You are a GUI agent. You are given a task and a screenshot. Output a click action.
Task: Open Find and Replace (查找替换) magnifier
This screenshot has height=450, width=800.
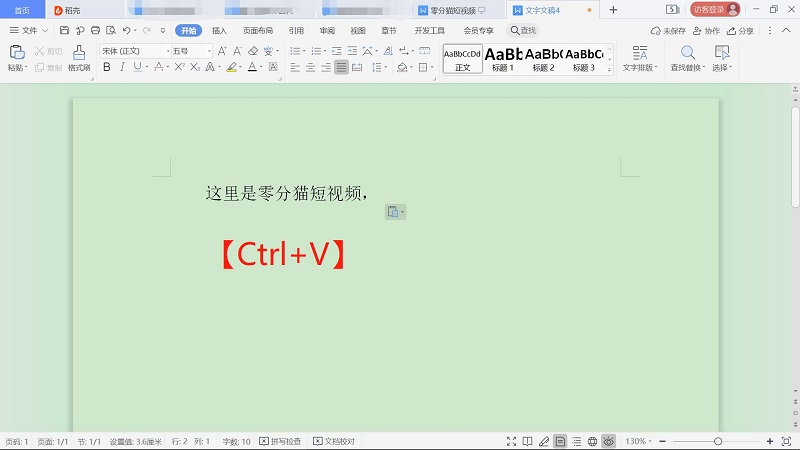[x=687, y=53]
